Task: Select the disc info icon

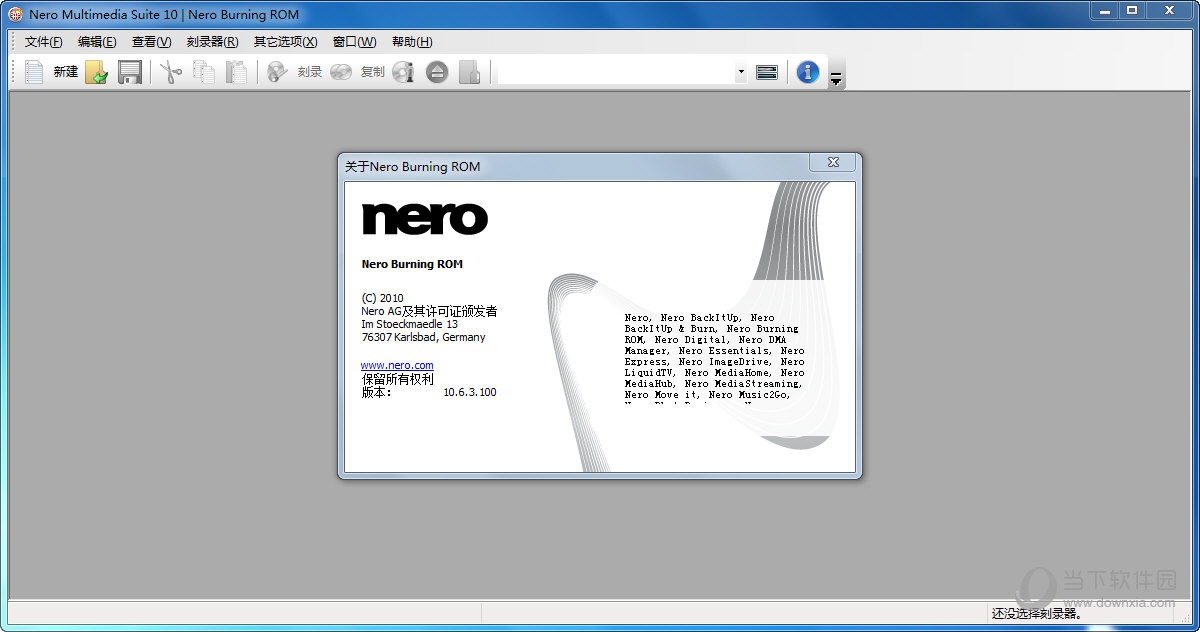Action: (403, 71)
